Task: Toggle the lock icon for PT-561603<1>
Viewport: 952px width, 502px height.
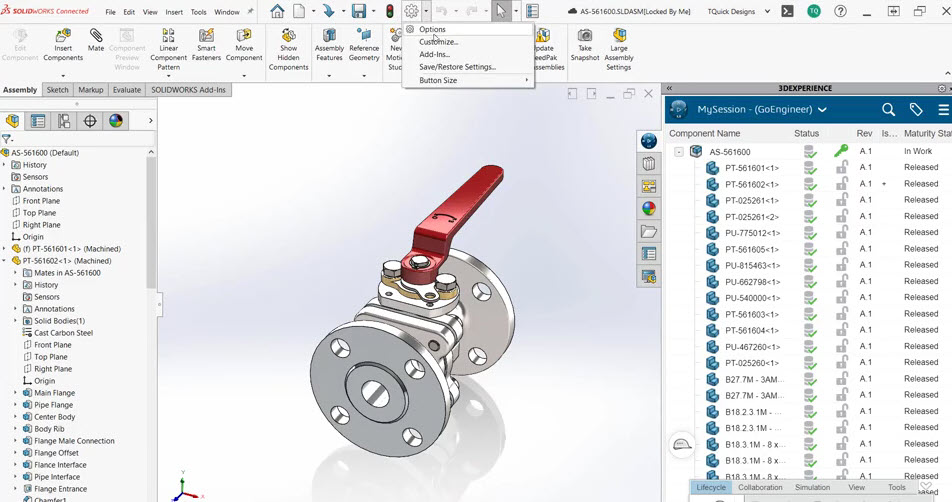Action: tap(842, 314)
